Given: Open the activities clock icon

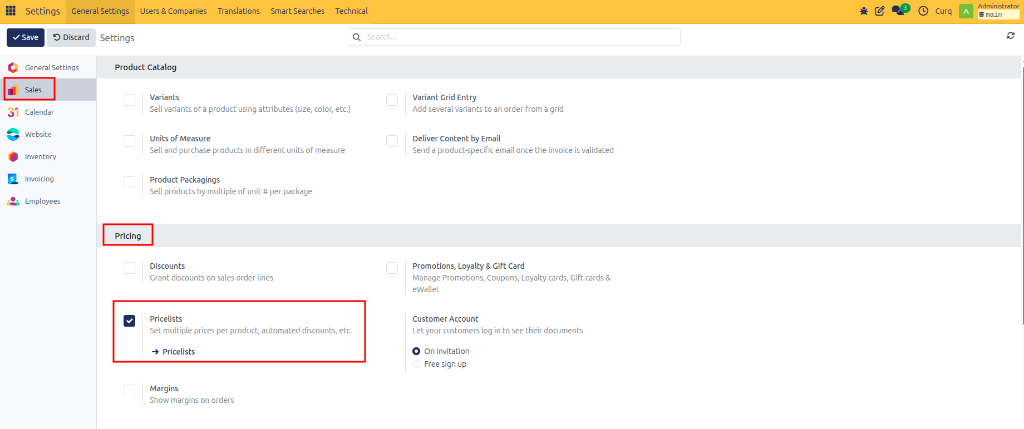Looking at the screenshot, I should click(x=923, y=11).
